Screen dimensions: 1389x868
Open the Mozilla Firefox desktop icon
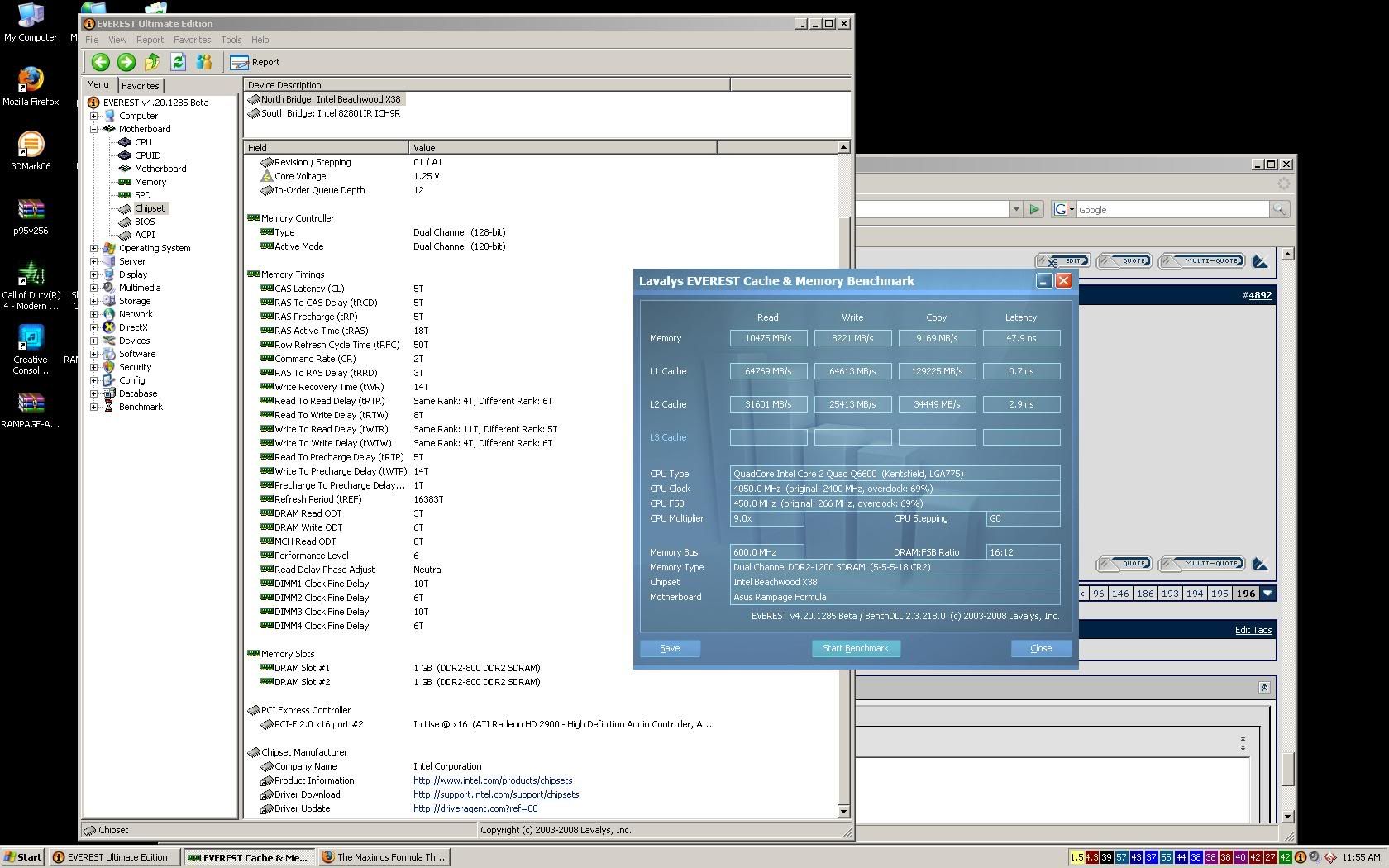31,86
